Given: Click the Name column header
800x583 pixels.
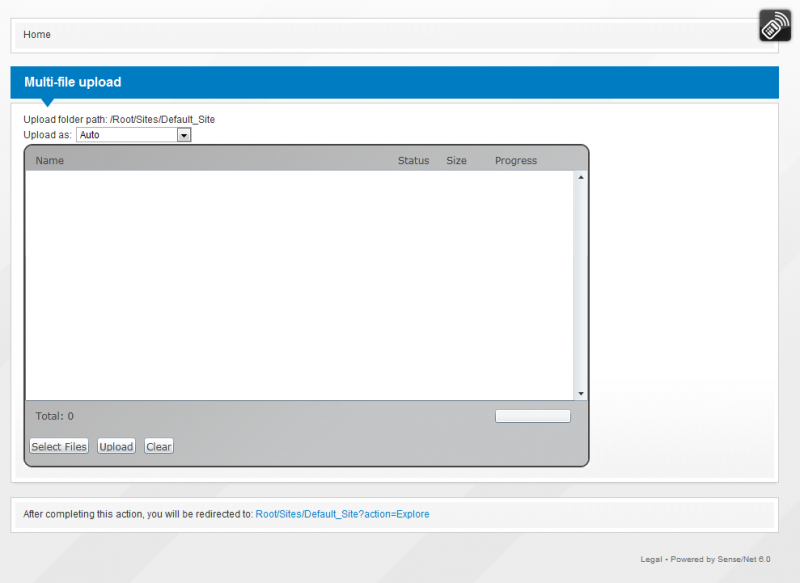Looking at the screenshot, I should [49, 161].
